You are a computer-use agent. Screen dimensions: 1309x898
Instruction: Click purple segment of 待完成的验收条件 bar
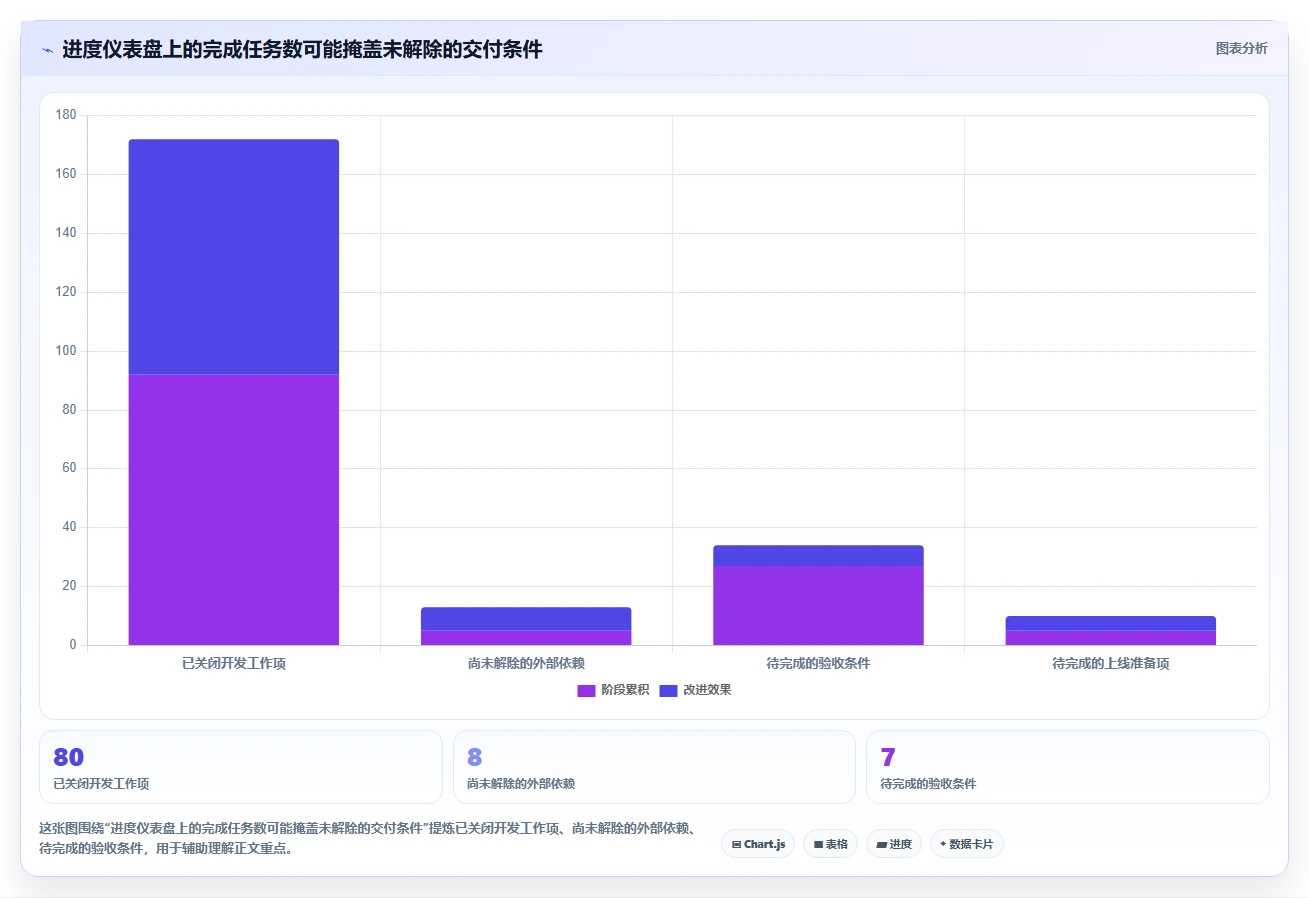(x=818, y=606)
